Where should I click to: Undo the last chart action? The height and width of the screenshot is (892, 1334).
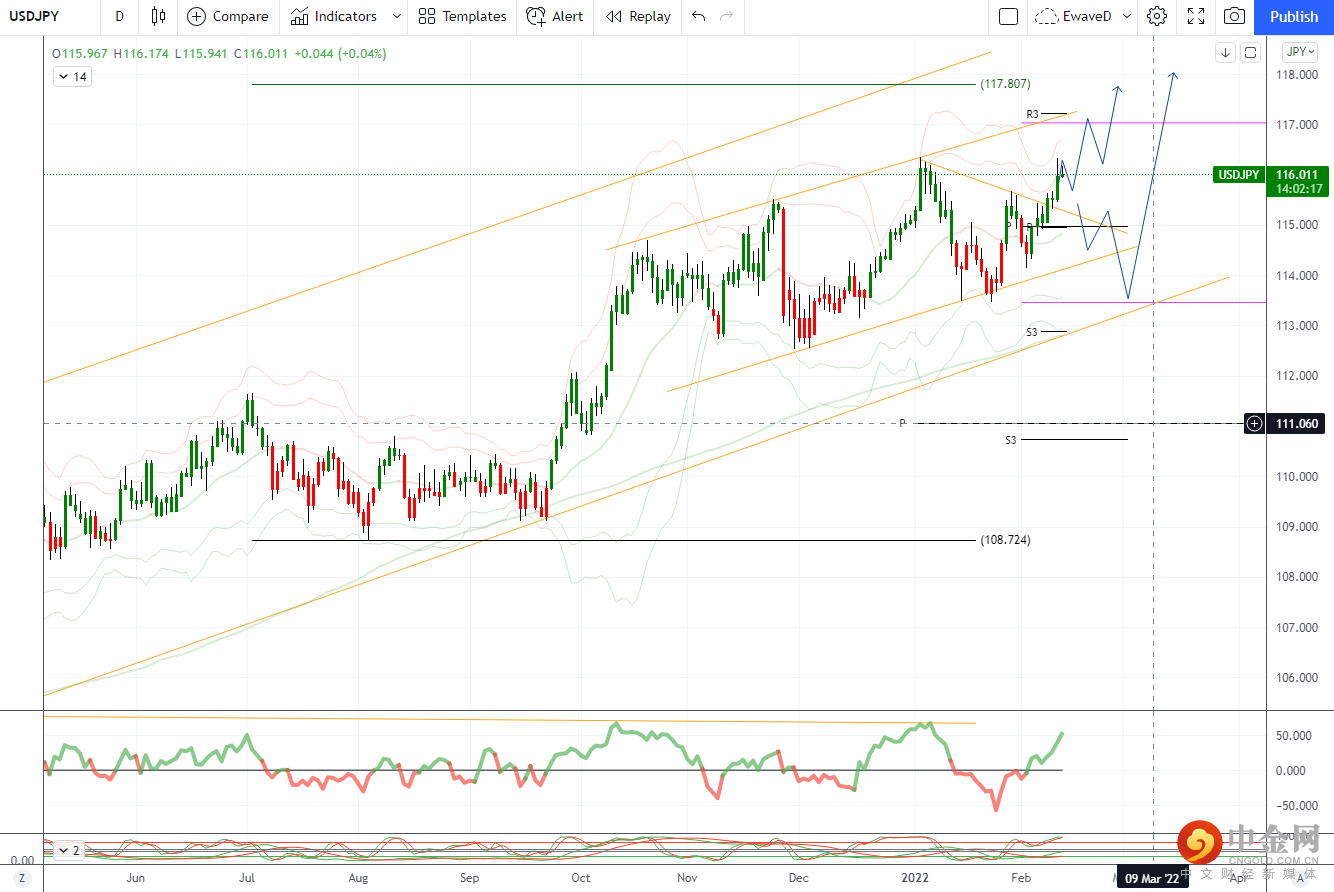point(698,16)
